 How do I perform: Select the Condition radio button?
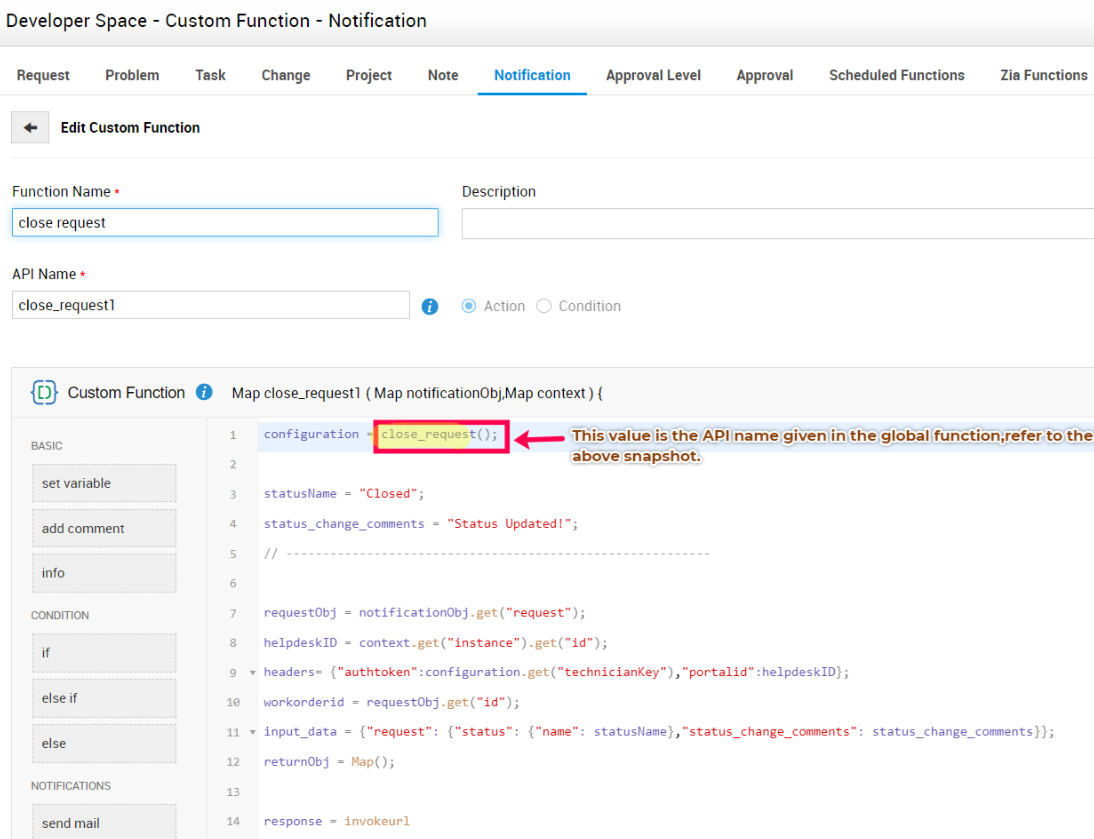click(544, 306)
